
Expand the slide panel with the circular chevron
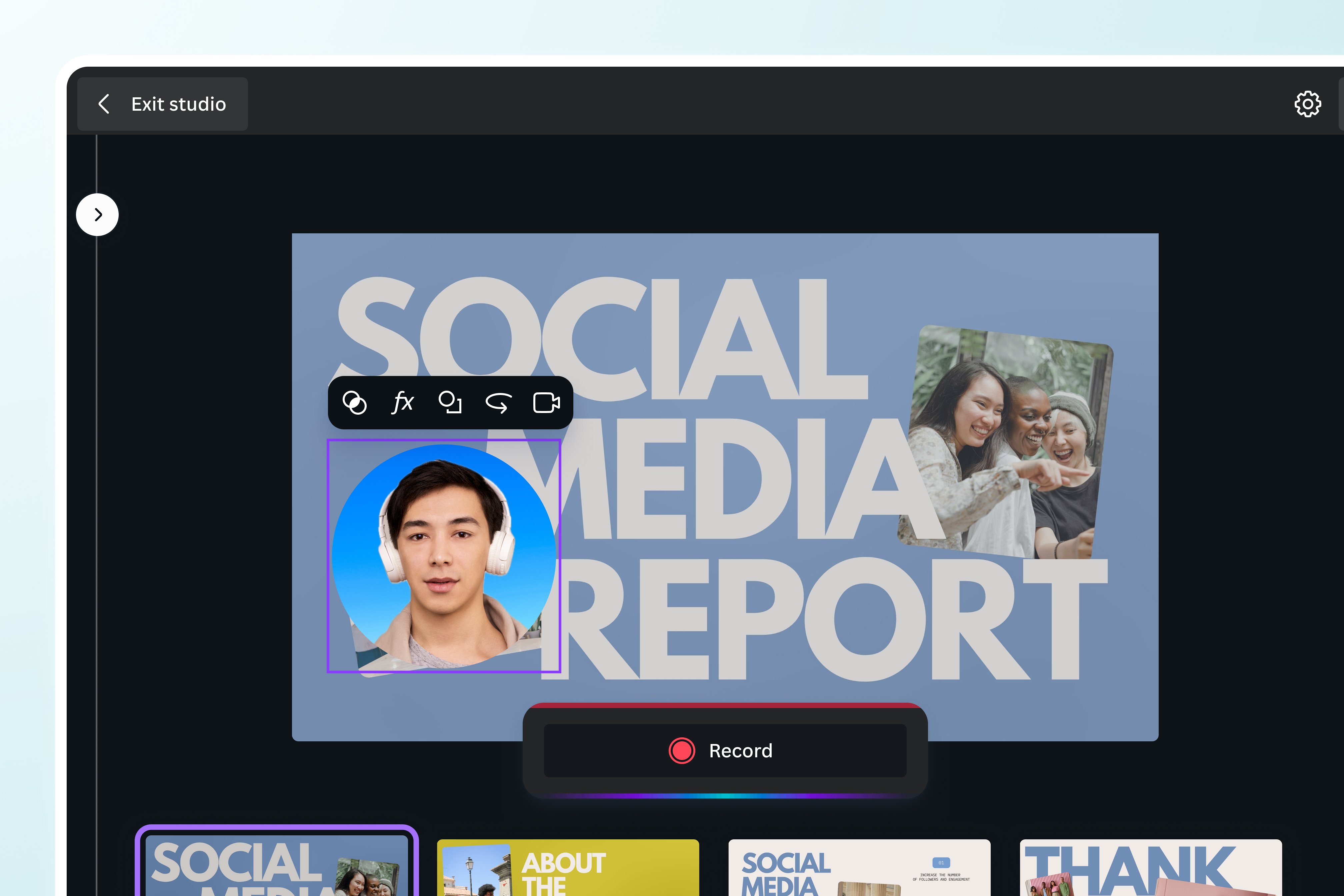[97, 214]
